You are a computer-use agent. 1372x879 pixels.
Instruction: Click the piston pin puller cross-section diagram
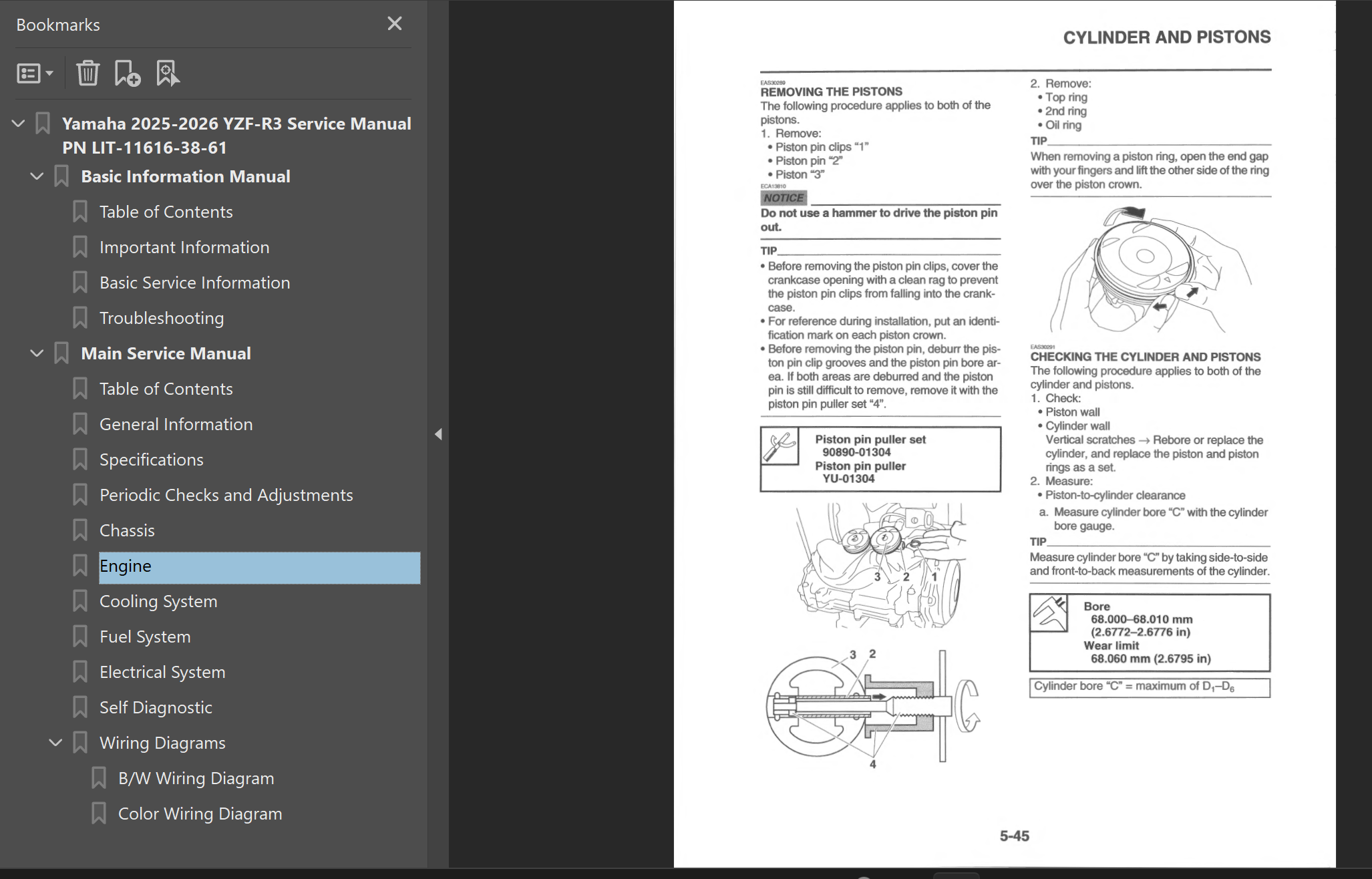[x=874, y=708]
